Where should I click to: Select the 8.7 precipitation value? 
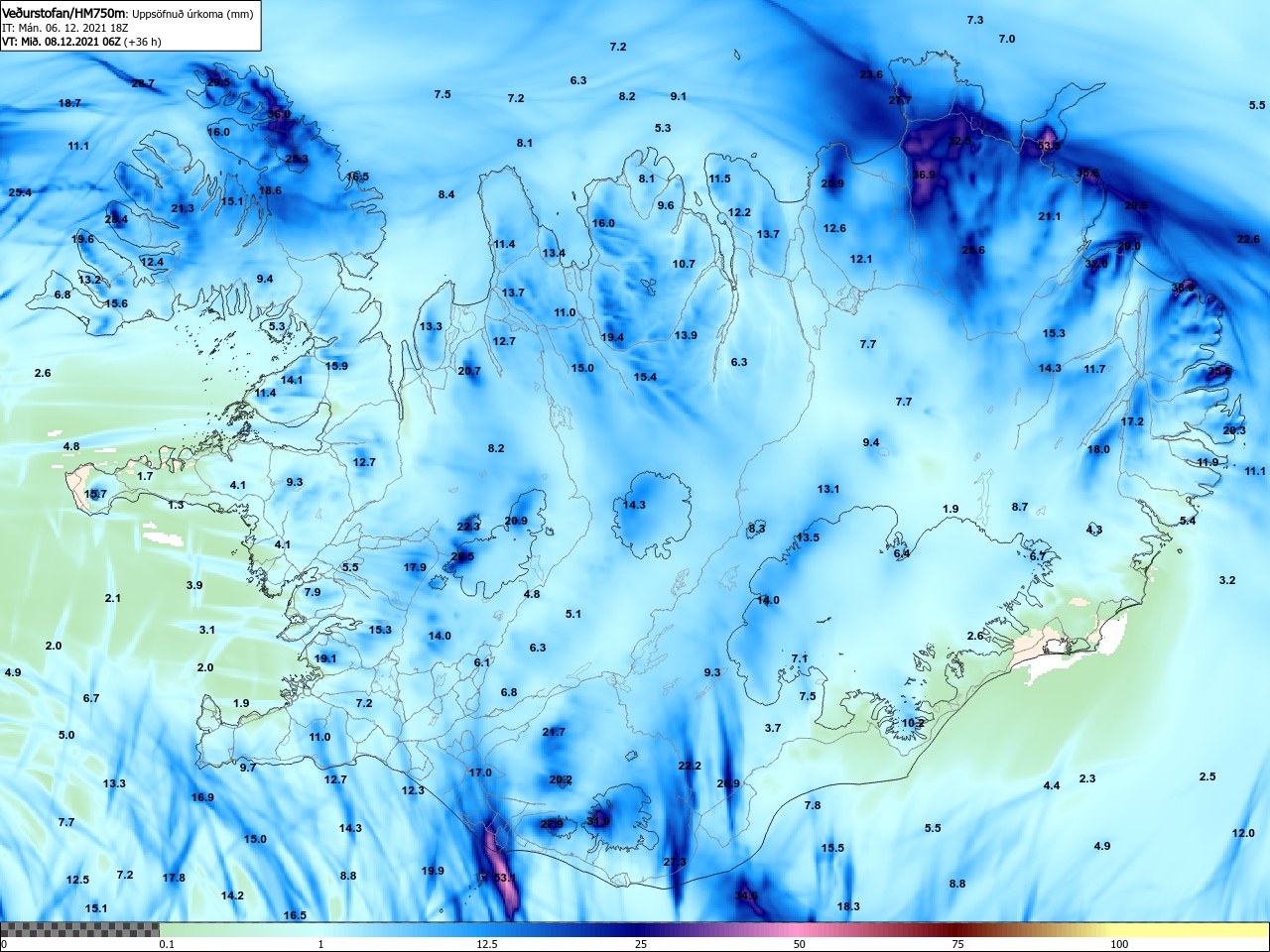[x=1020, y=507]
